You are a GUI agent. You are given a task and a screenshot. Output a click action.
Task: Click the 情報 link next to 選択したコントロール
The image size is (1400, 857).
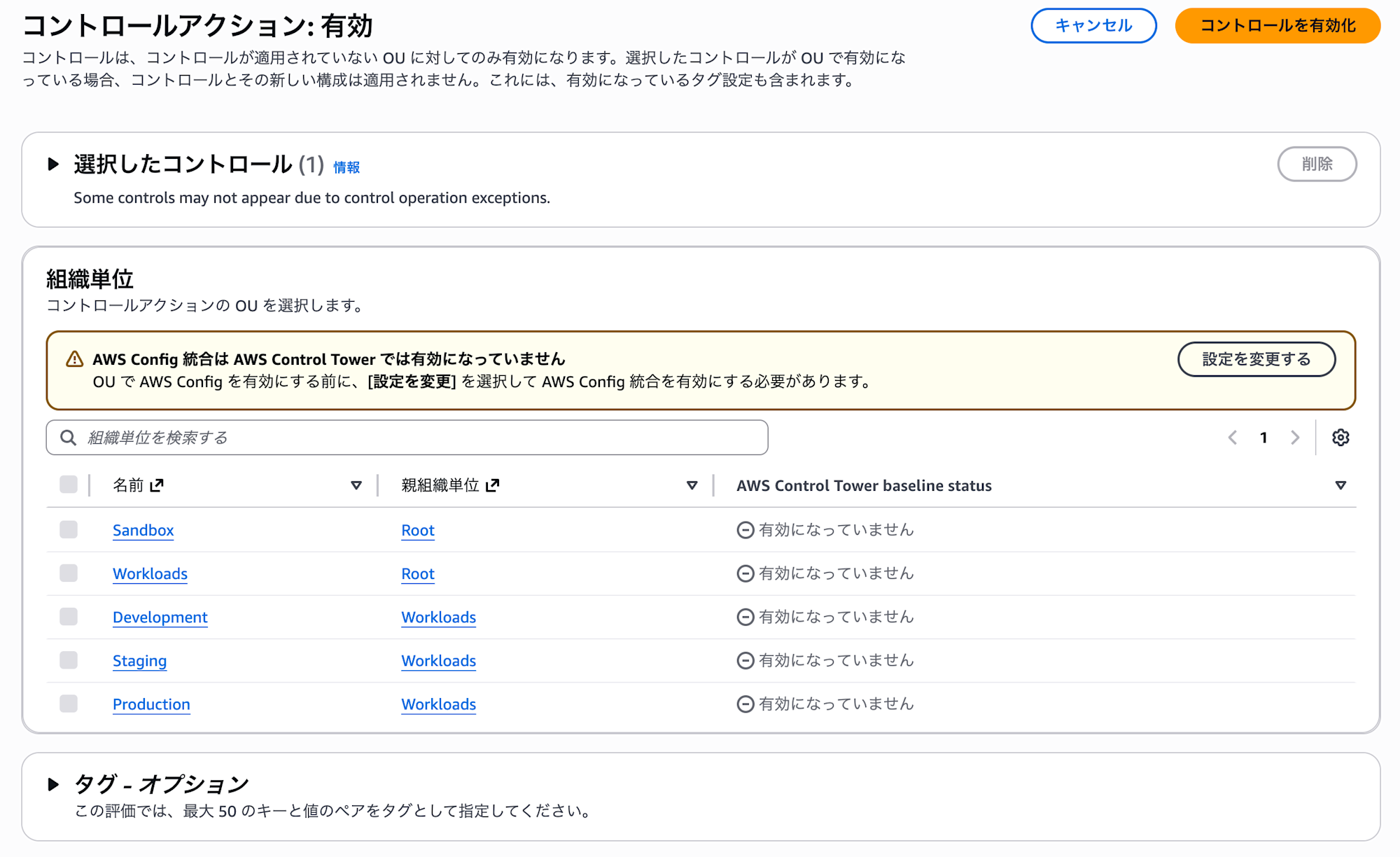point(346,167)
